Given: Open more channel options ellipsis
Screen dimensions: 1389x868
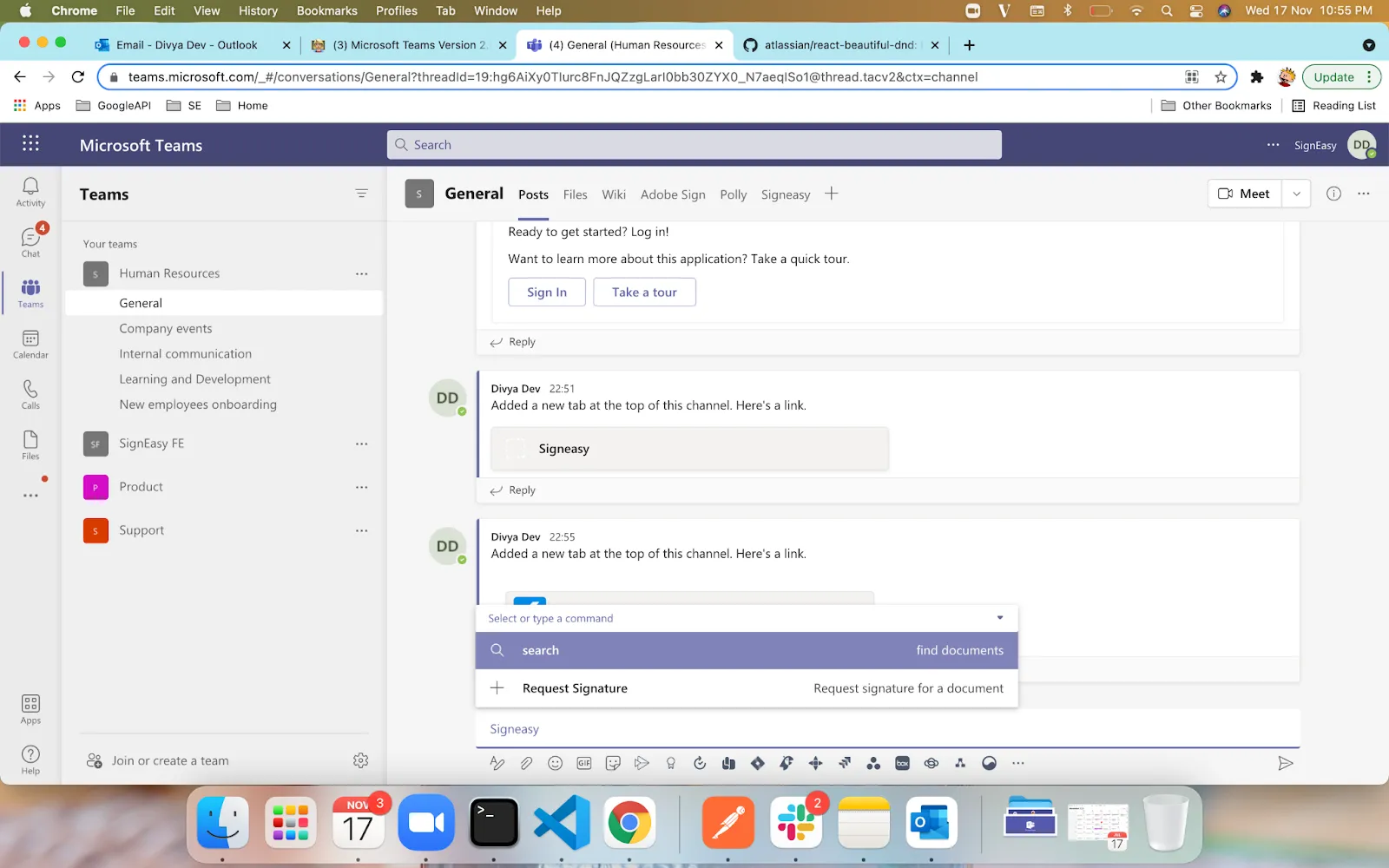Looking at the screenshot, I should (1364, 194).
